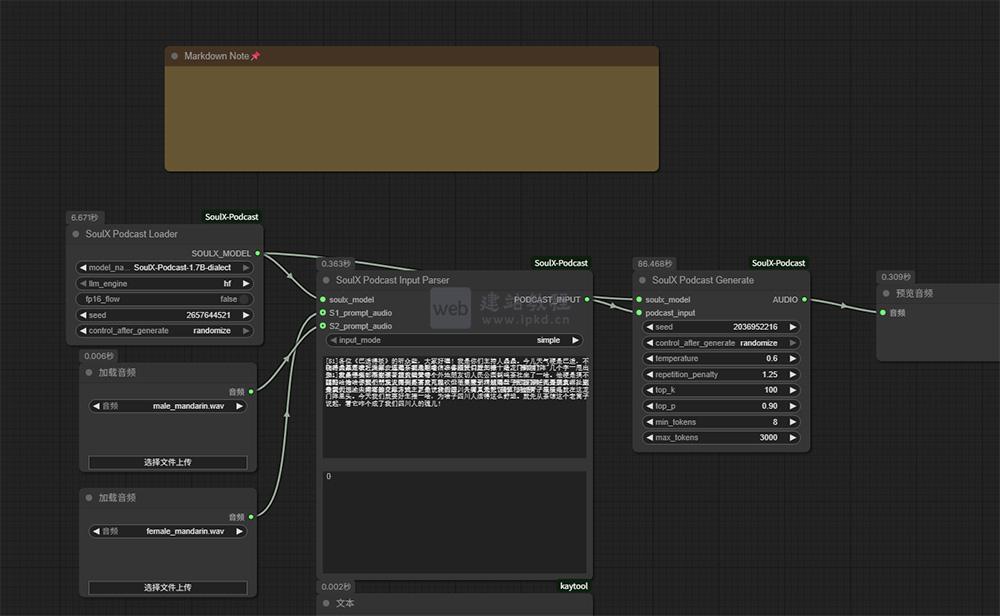
Task: Collapse the Markdown Note node via its dot
Action: pyautogui.click(x=175, y=57)
